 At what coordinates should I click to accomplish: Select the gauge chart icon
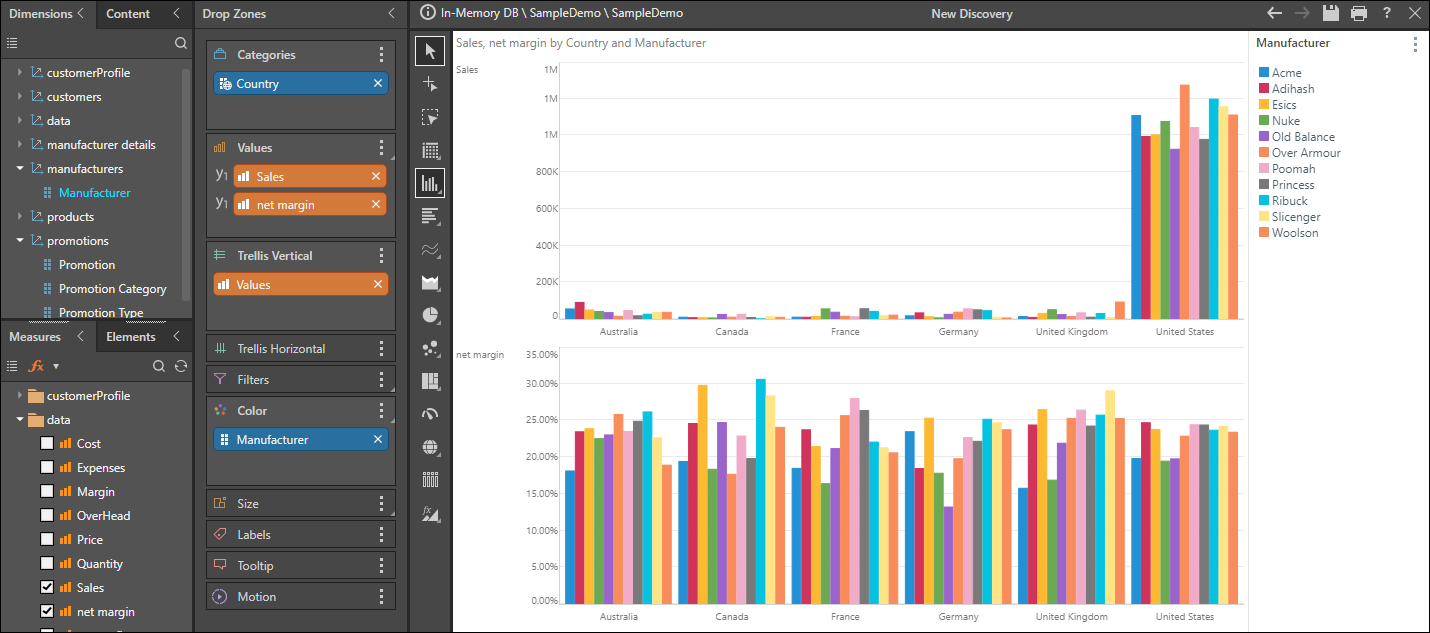pyautogui.click(x=430, y=414)
